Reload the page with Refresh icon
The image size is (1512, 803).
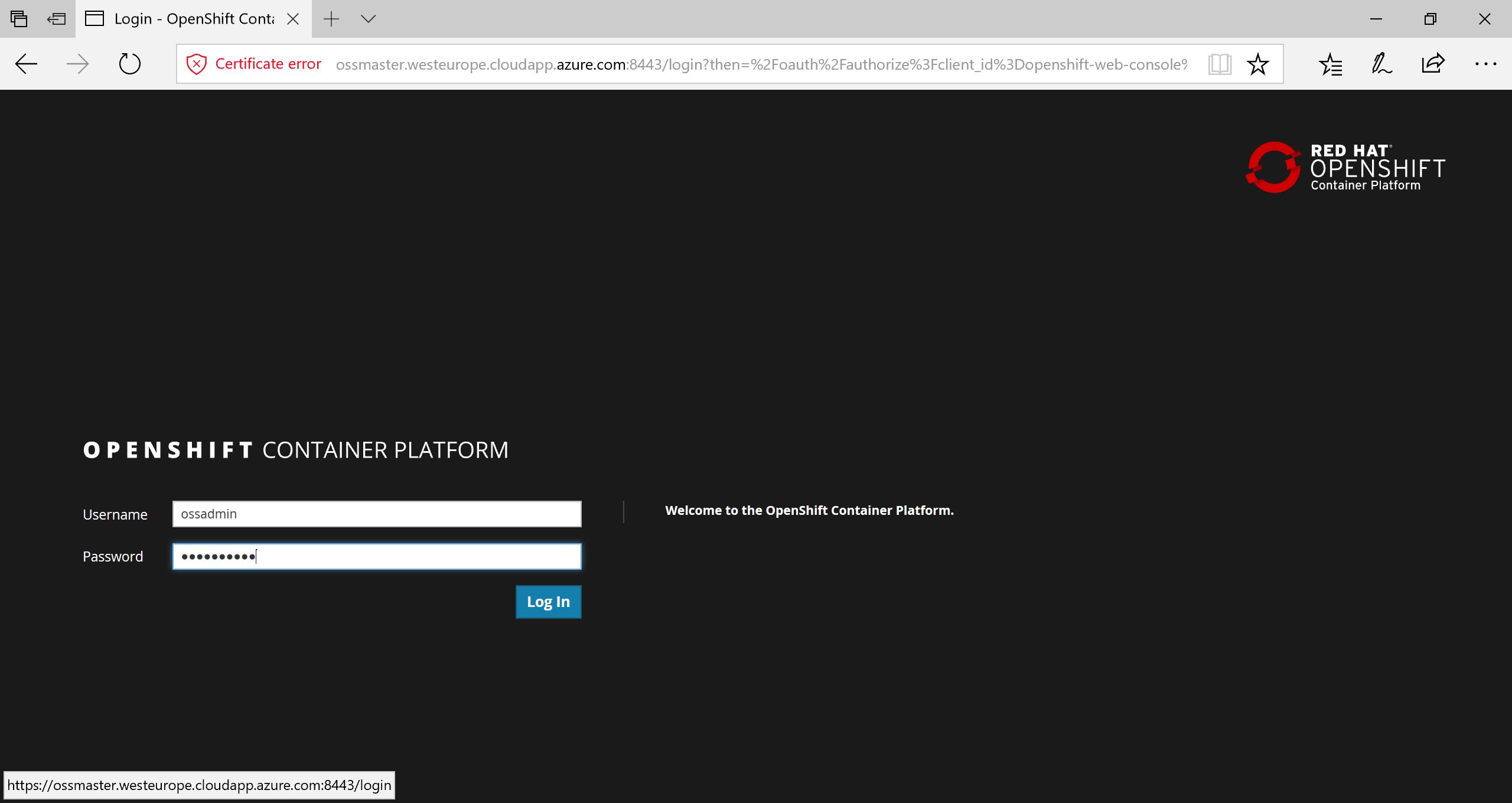[x=129, y=64]
